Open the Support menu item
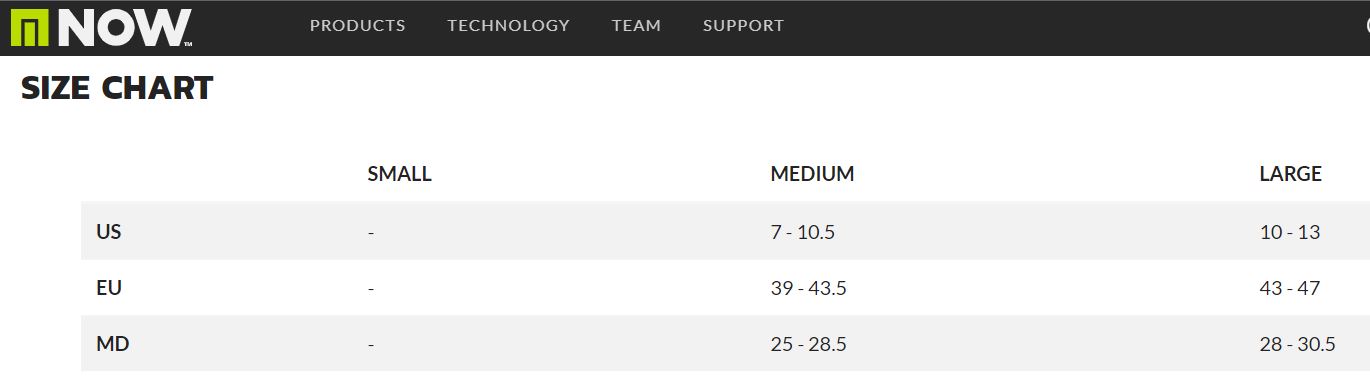Screen dimensions: 1370x391 (x=743, y=26)
